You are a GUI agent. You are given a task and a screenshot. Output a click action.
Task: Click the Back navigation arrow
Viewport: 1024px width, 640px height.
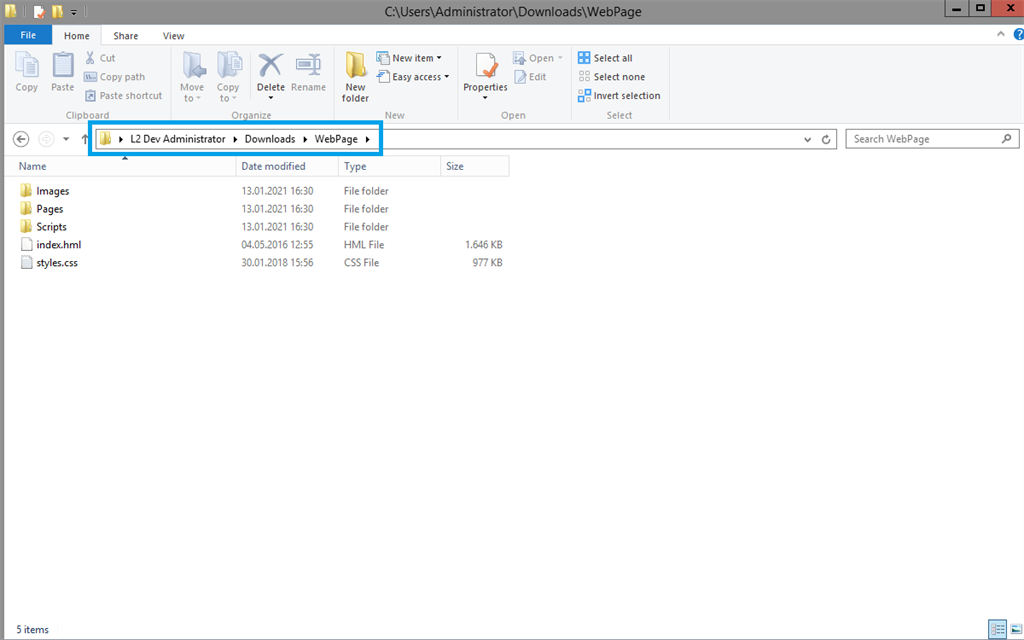click(x=21, y=139)
